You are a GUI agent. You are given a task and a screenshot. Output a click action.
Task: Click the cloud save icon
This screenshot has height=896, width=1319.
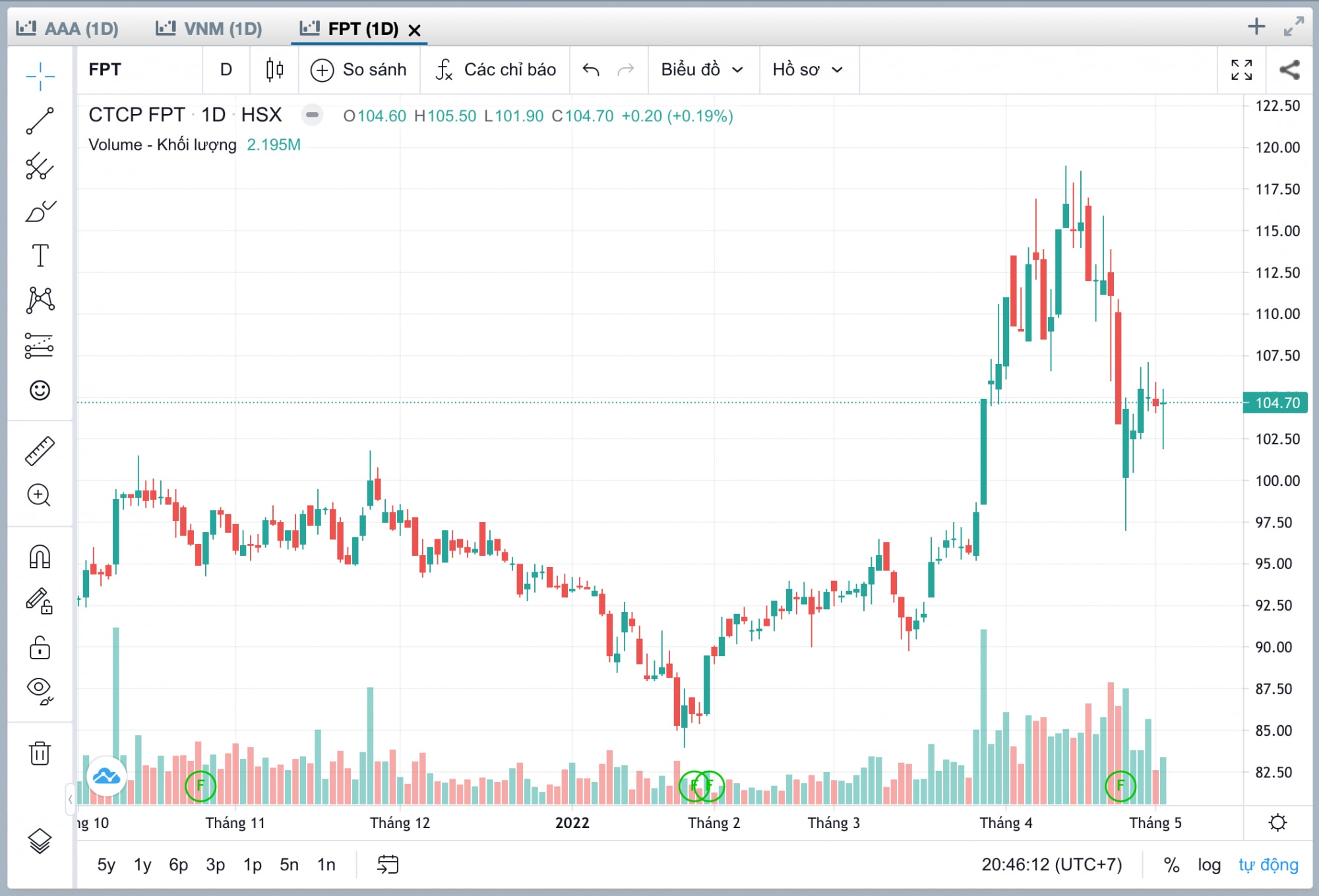point(106,776)
